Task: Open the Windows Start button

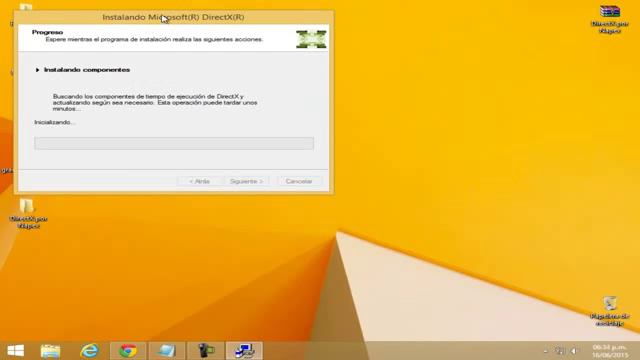Action: click(x=16, y=351)
